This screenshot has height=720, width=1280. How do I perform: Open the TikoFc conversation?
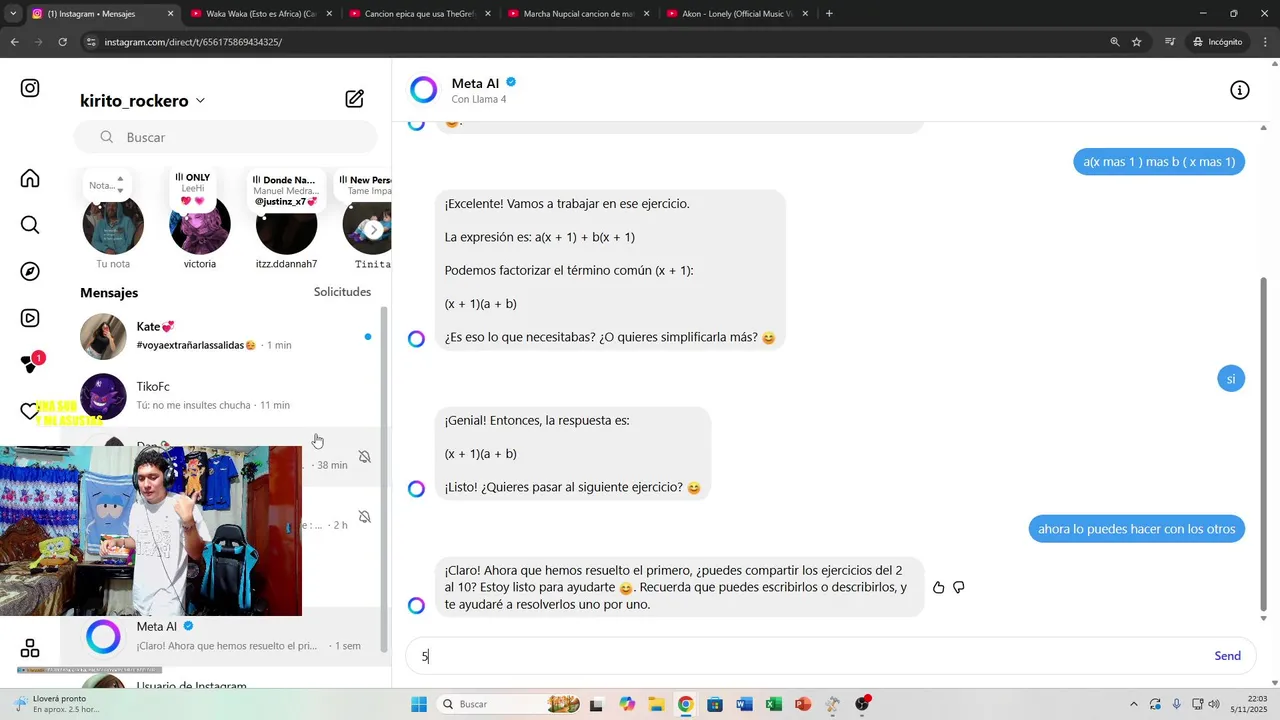coord(227,396)
